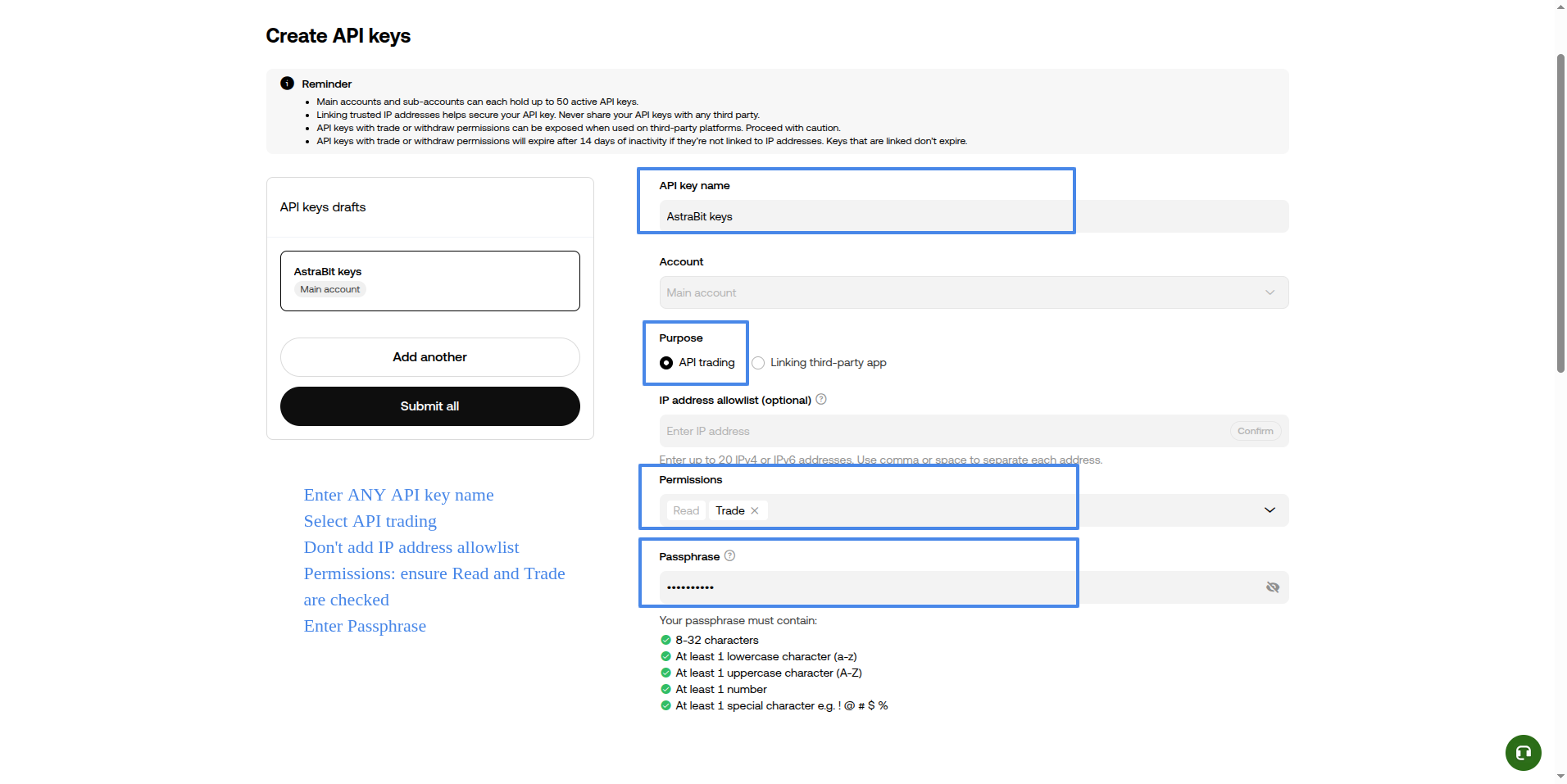
Task: Choose Linking third-party app option
Action: click(x=758, y=363)
